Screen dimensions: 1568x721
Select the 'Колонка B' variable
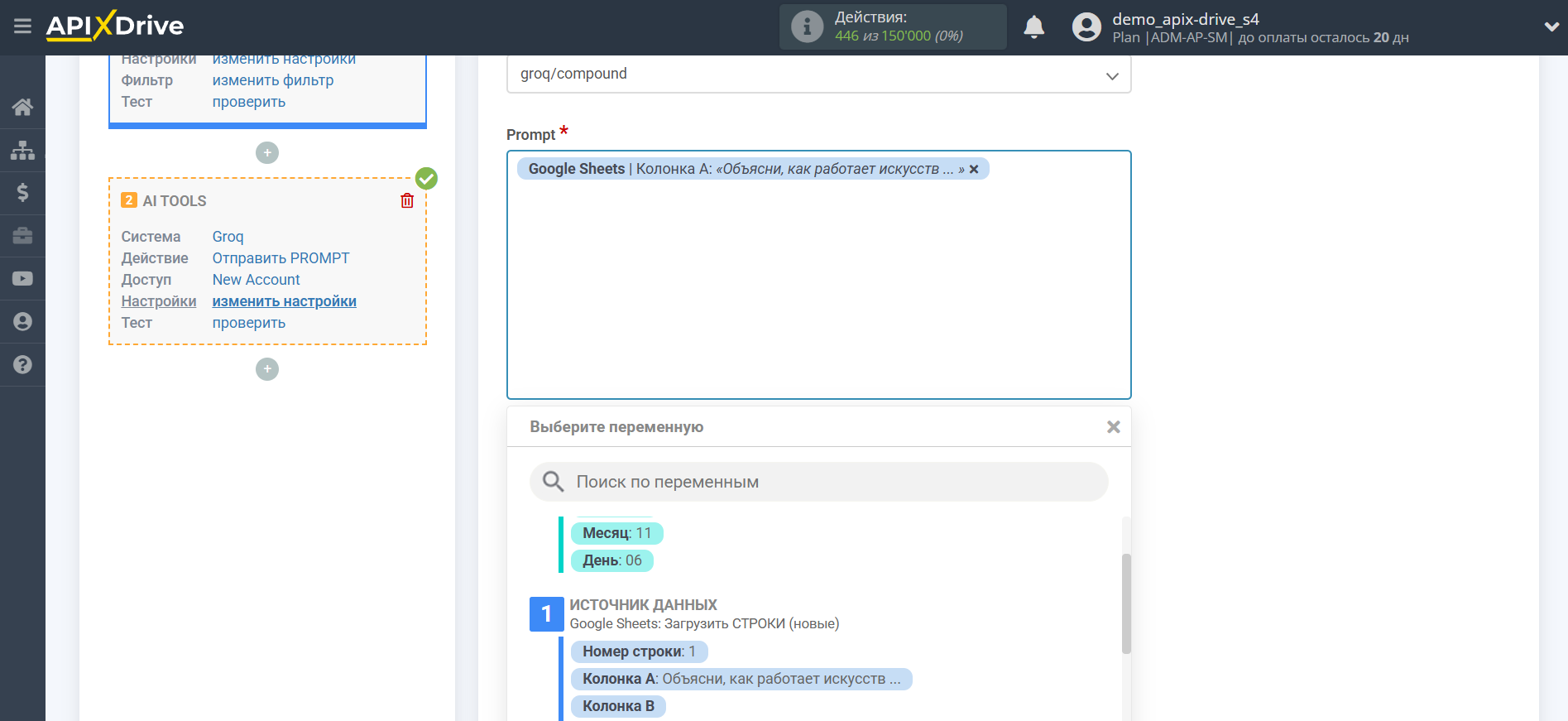(x=618, y=706)
